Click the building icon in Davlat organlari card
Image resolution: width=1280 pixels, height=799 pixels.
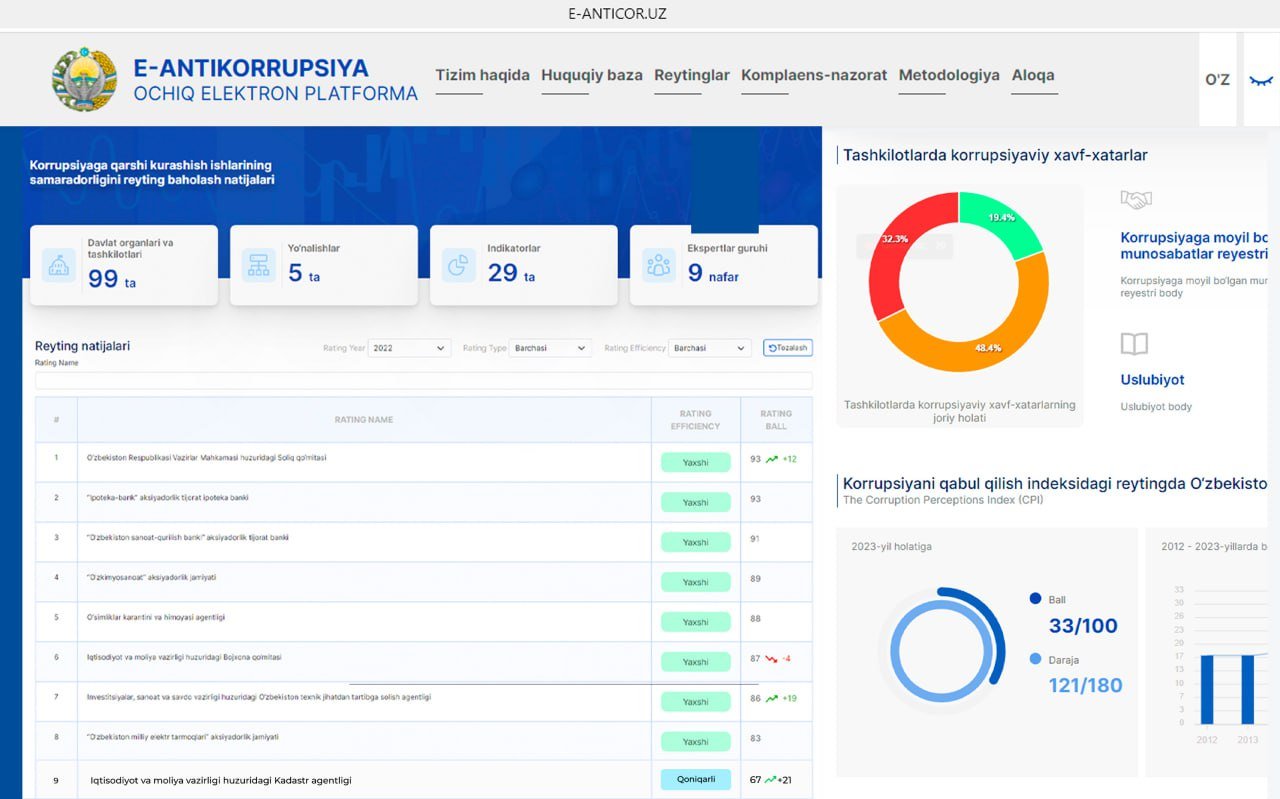tap(59, 265)
